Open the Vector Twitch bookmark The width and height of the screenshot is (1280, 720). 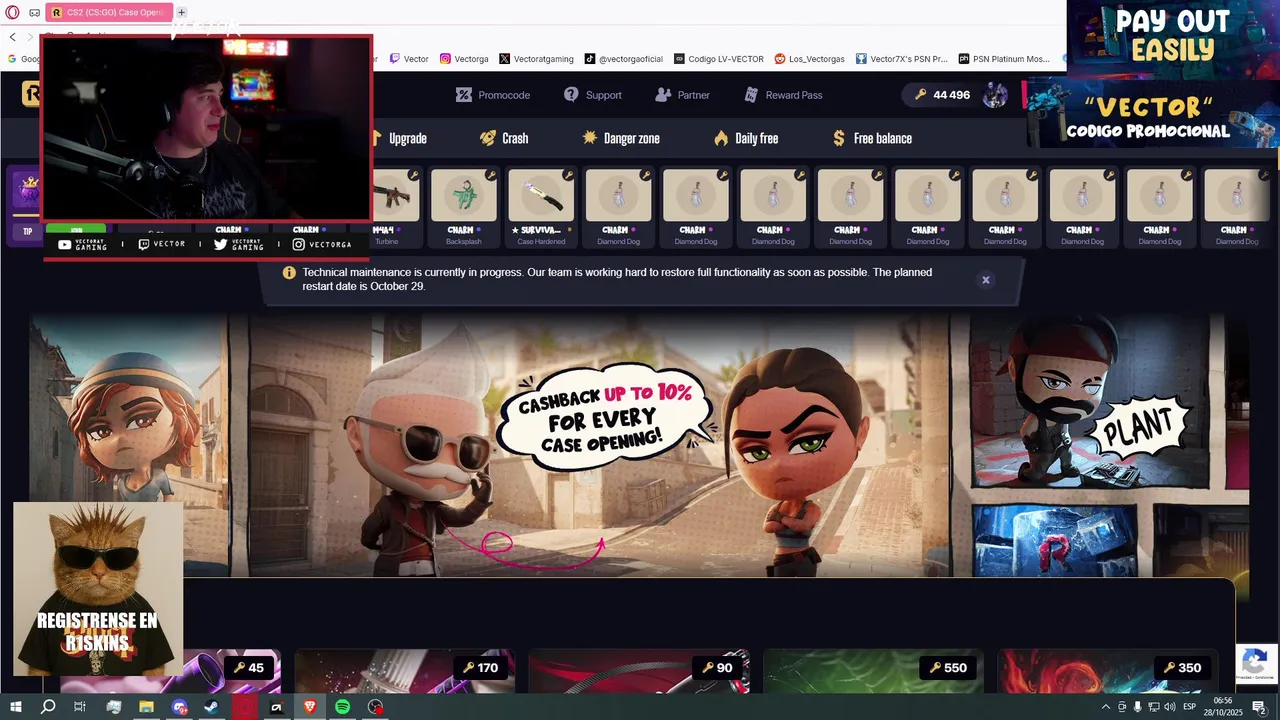[409, 59]
